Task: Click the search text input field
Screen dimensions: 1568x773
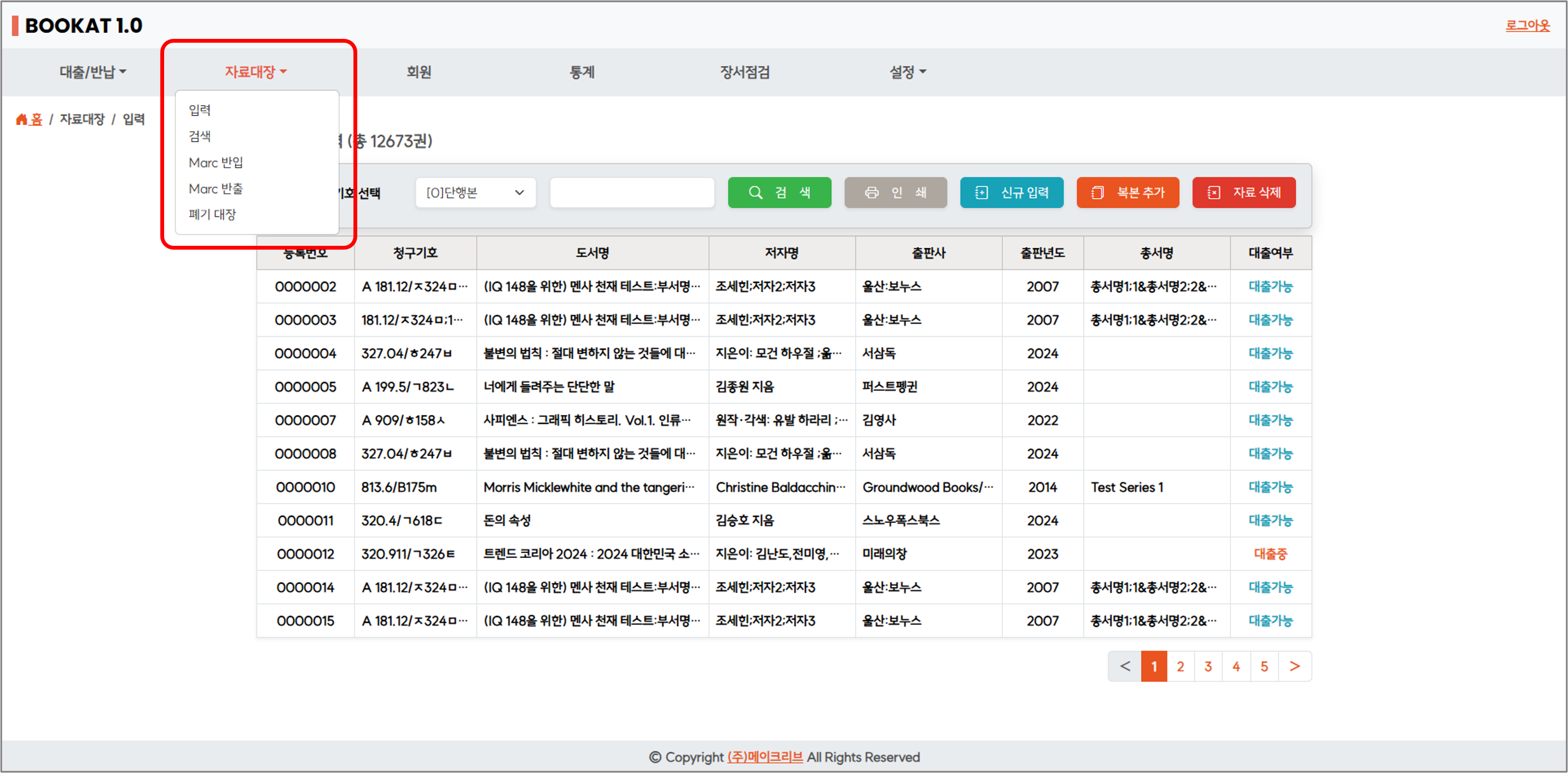Action: [x=631, y=193]
